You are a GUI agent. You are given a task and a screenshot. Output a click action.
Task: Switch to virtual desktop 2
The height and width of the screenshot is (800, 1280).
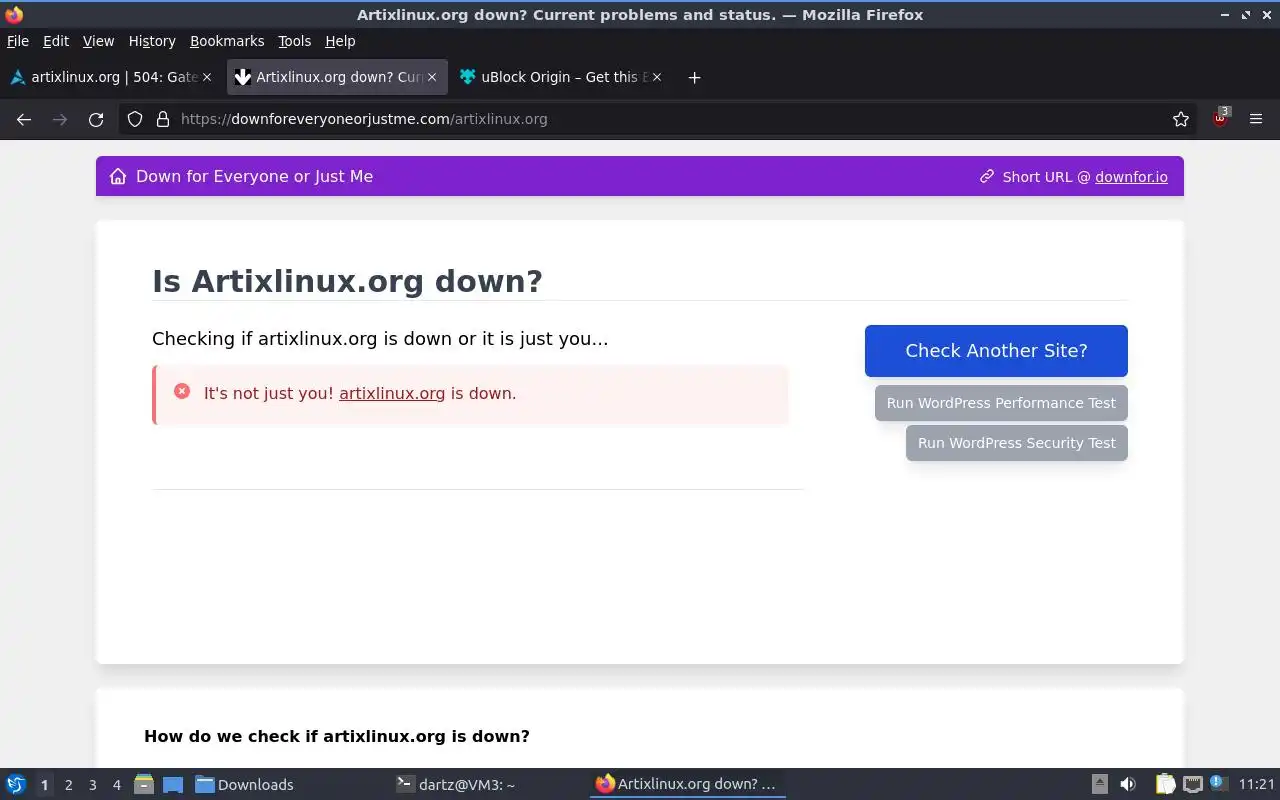[x=68, y=785]
